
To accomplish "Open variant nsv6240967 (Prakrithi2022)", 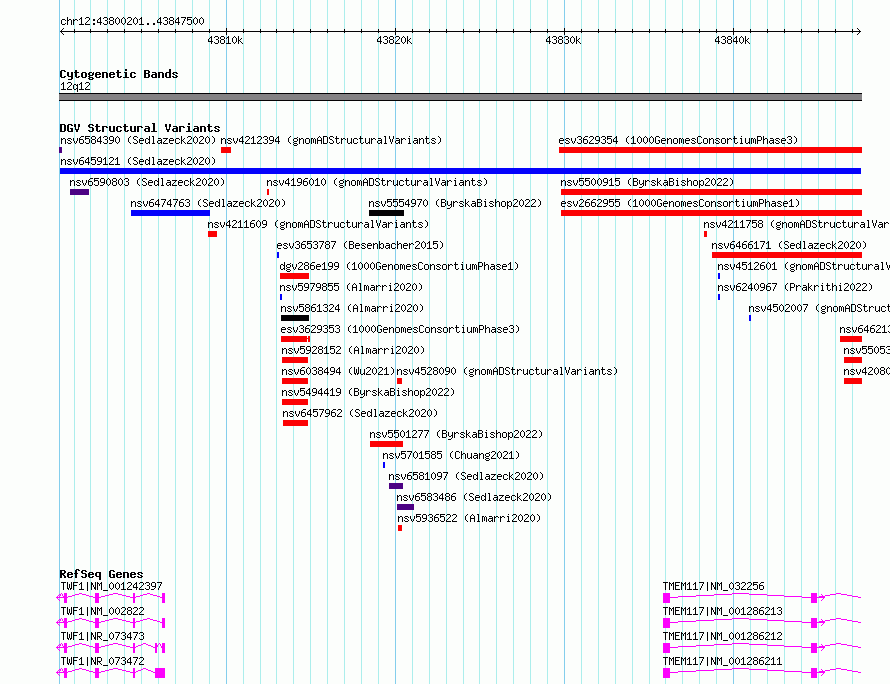I will point(795,287).
